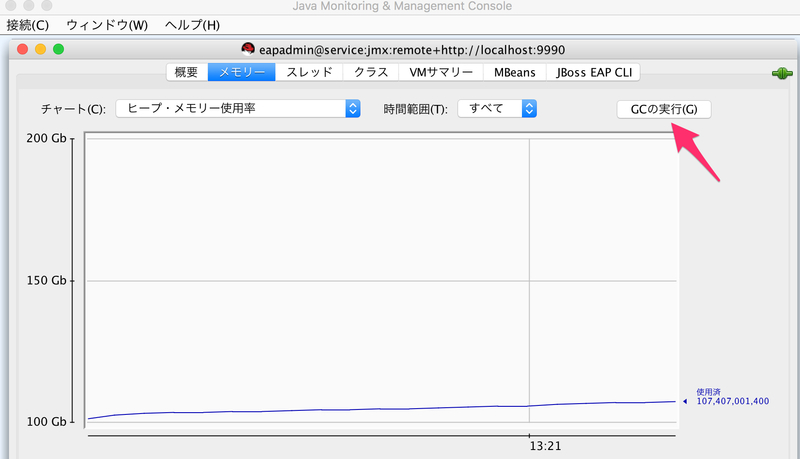Click the 150 Gb axis label
800x459 pixels.
coord(46,280)
